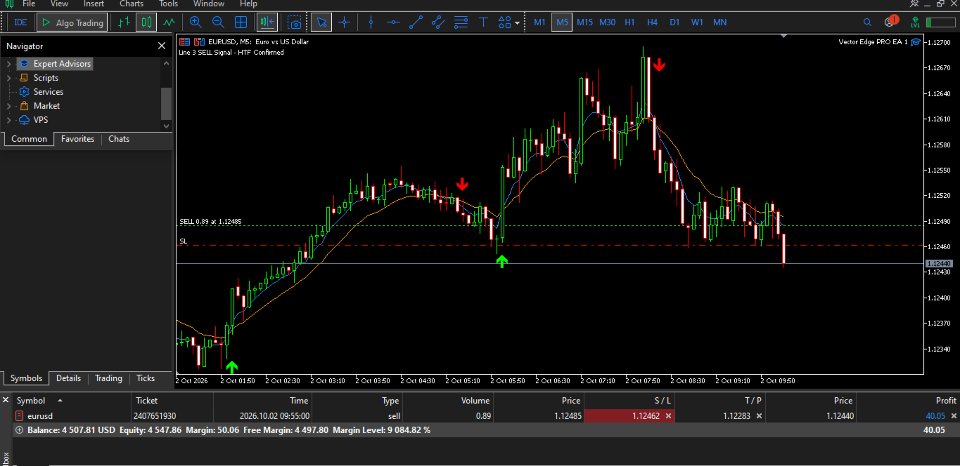
Task: Switch chart to line chart mode
Action: [168, 23]
